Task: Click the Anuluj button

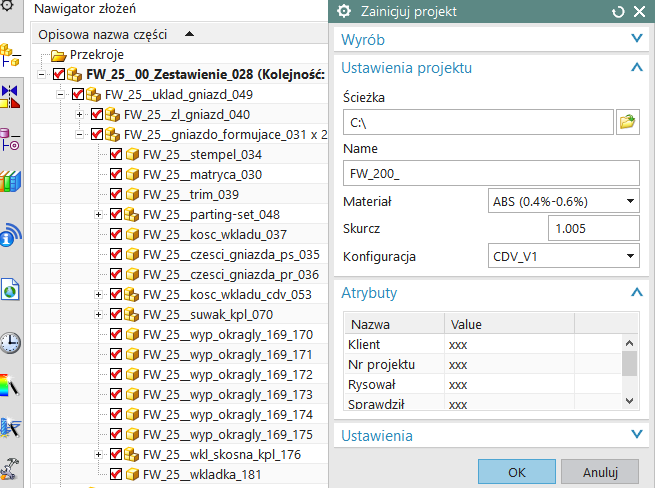Action: [x=600, y=472]
